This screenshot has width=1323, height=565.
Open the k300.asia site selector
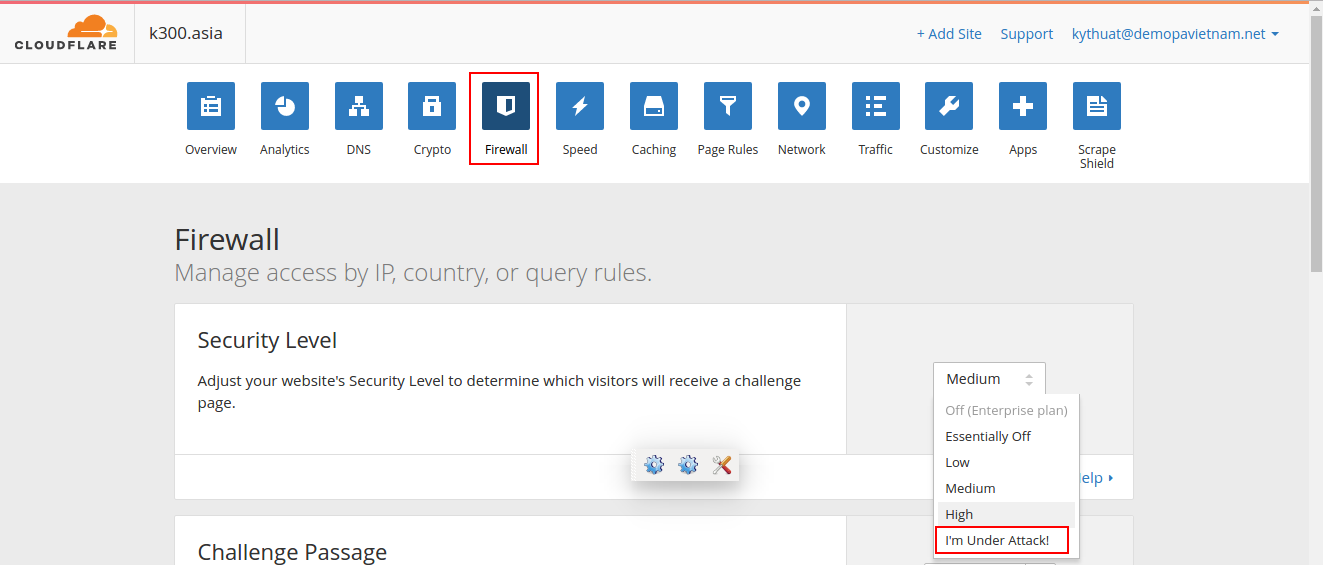[186, 33]
